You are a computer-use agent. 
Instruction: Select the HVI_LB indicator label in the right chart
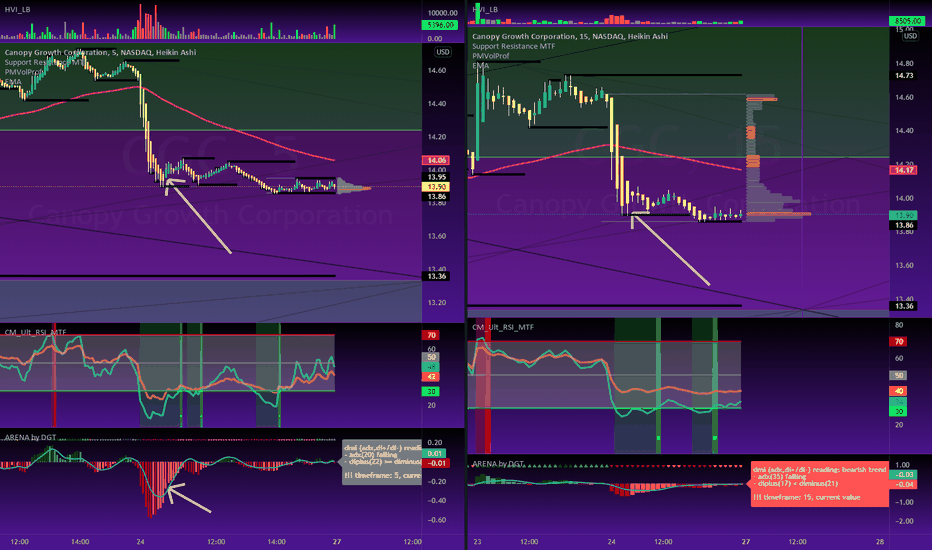tap(485, 10)
